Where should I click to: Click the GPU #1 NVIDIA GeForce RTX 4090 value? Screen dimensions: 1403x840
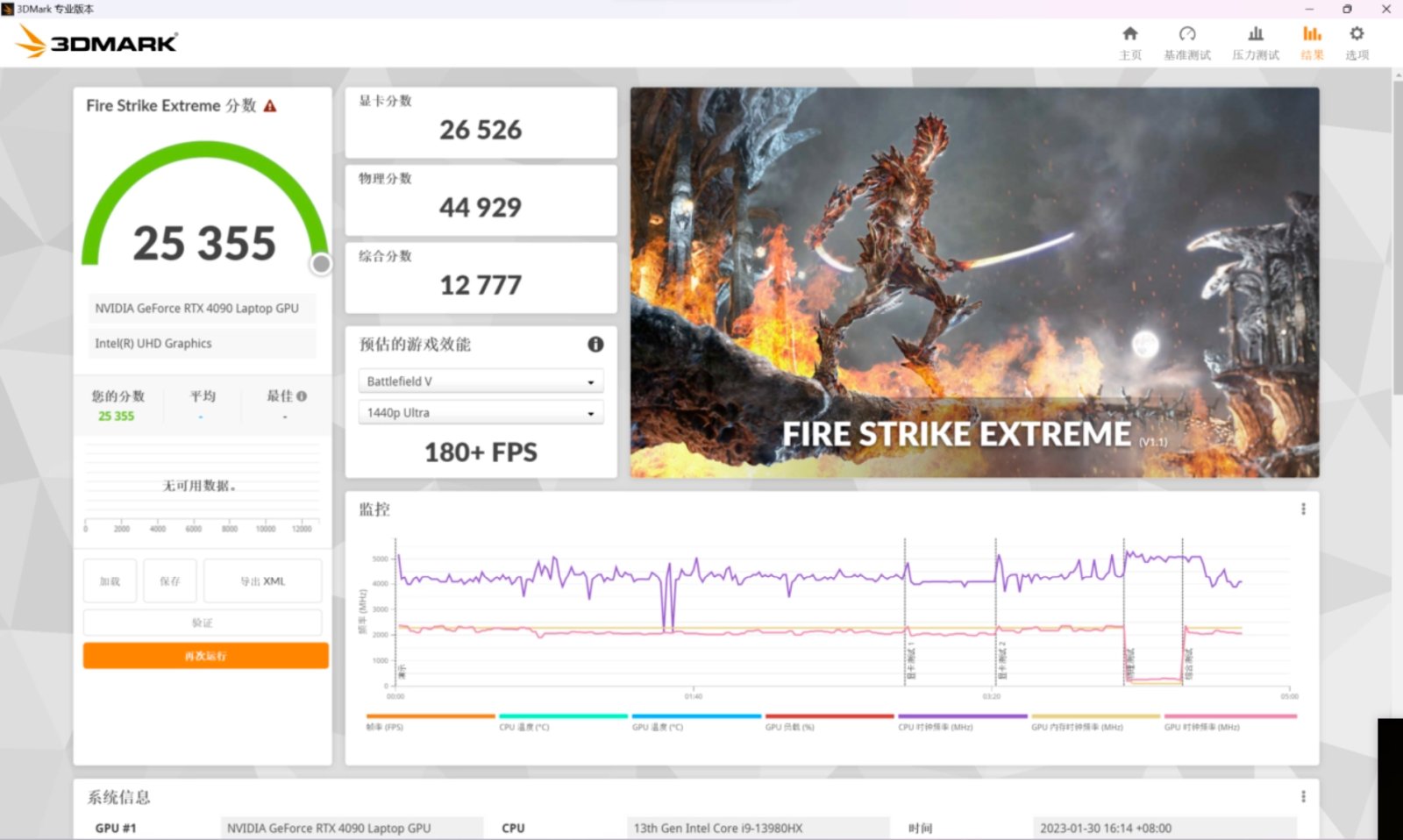click(x=351, y=828)
